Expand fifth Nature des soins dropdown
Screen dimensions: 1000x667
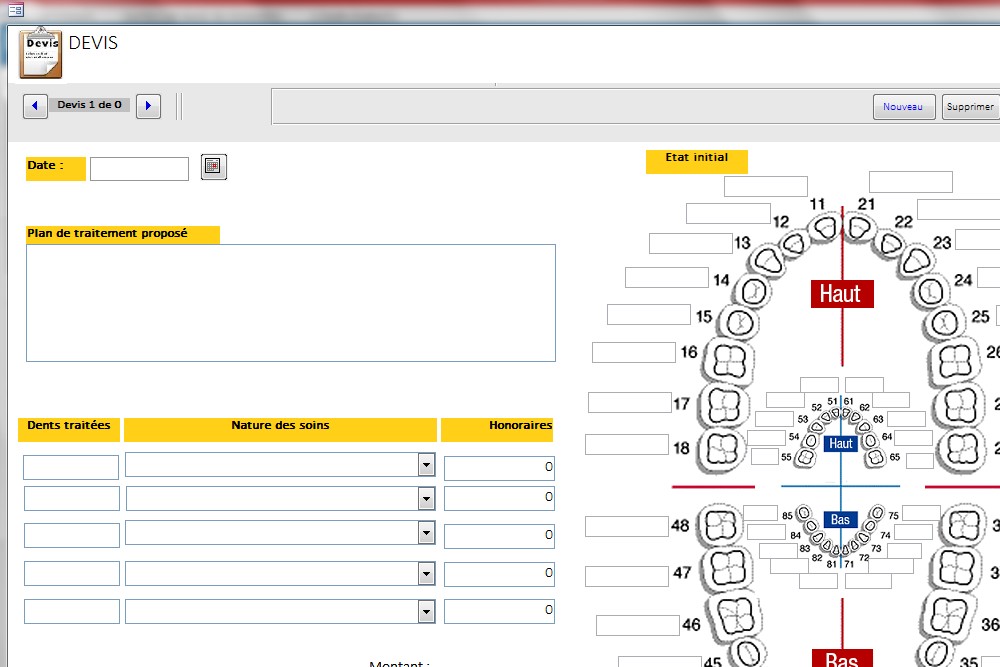click(426, 611)
